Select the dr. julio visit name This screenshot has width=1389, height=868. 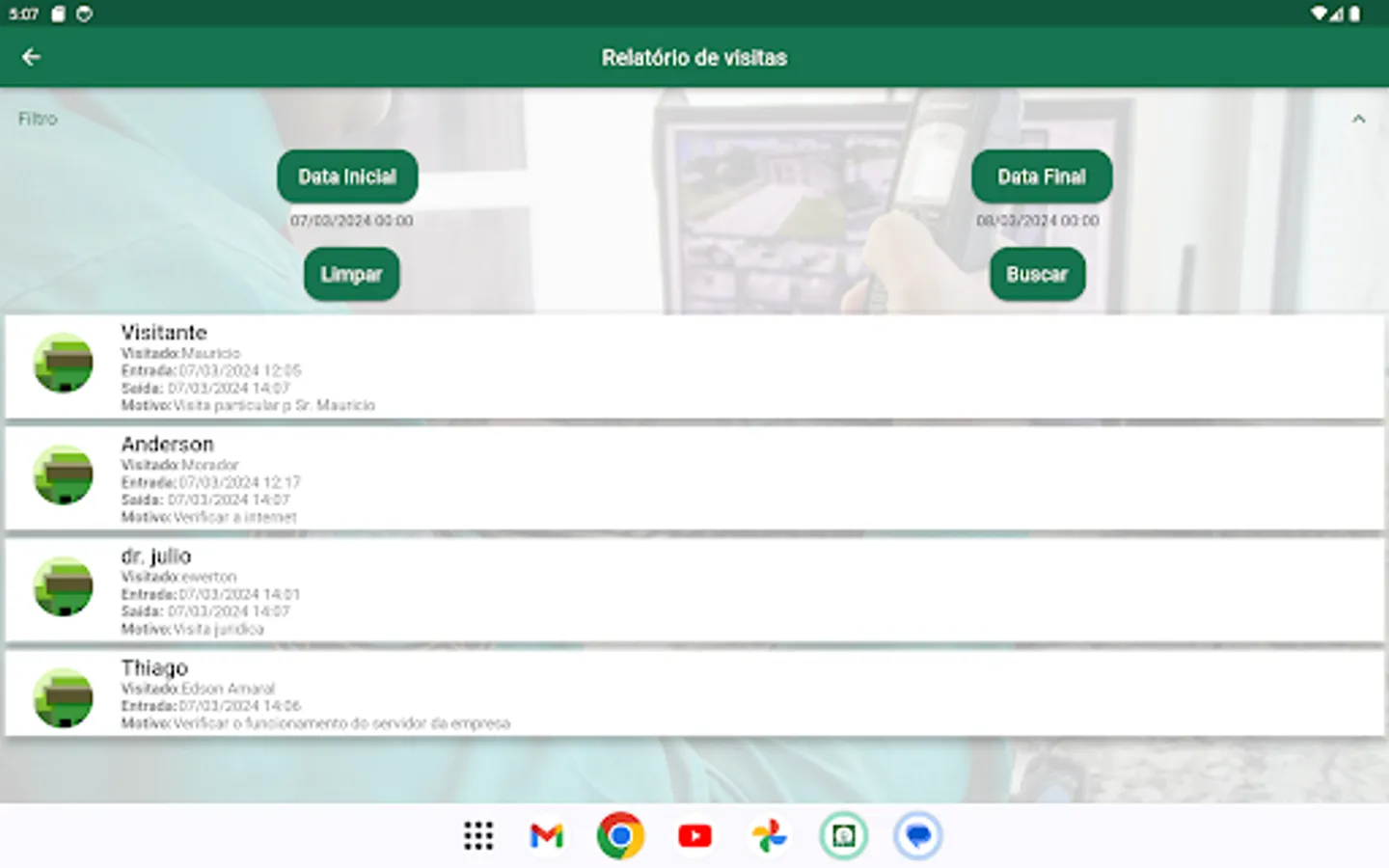156,556
